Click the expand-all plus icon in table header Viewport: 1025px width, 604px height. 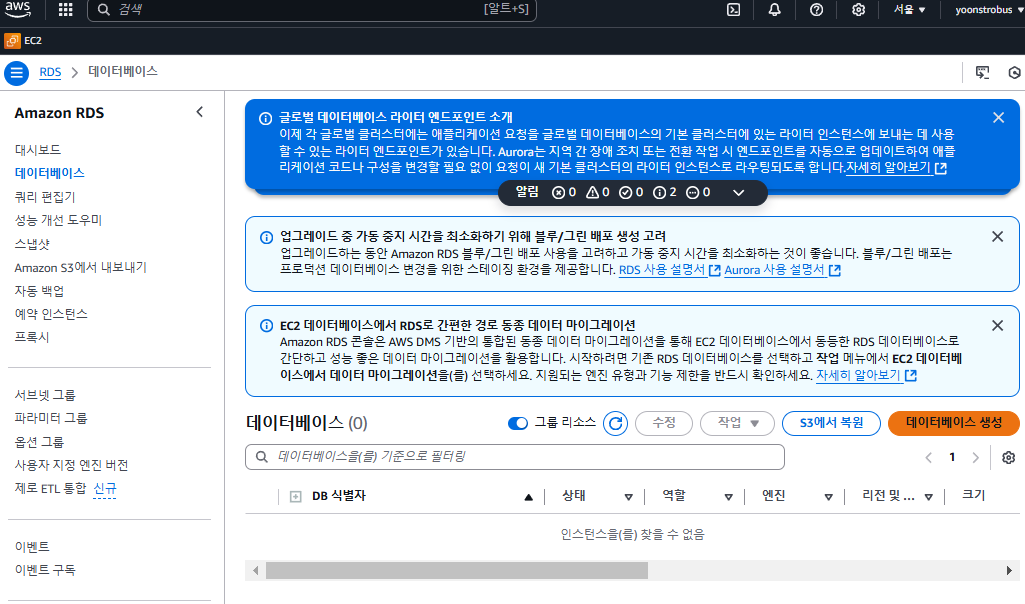(x=295, y=497)
